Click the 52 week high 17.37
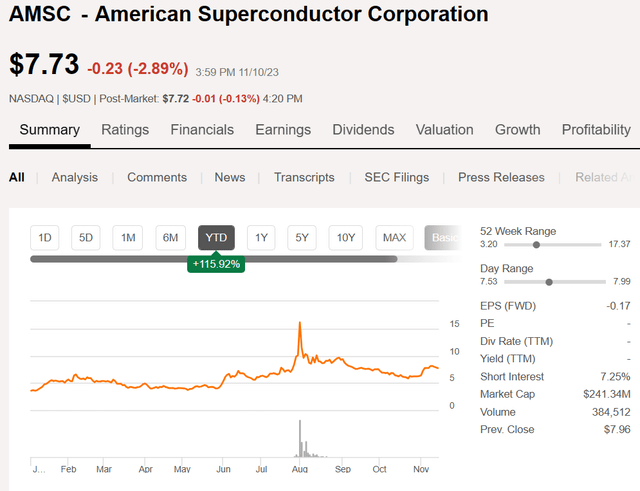The image size is (640, 491). [x=619, y=244]
